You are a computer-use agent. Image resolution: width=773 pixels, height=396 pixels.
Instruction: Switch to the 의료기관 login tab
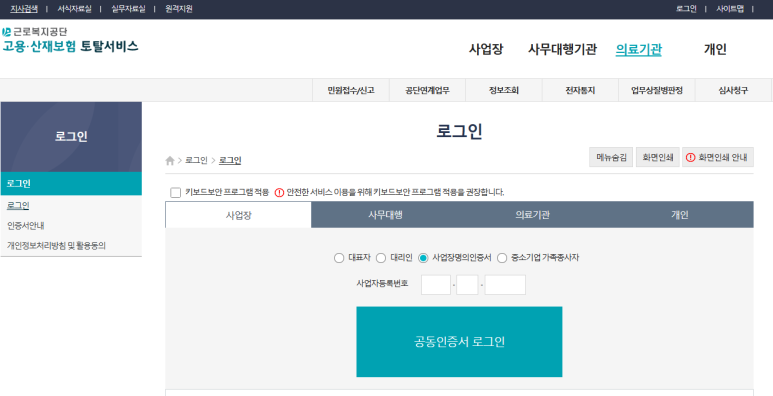click(532, 215)
